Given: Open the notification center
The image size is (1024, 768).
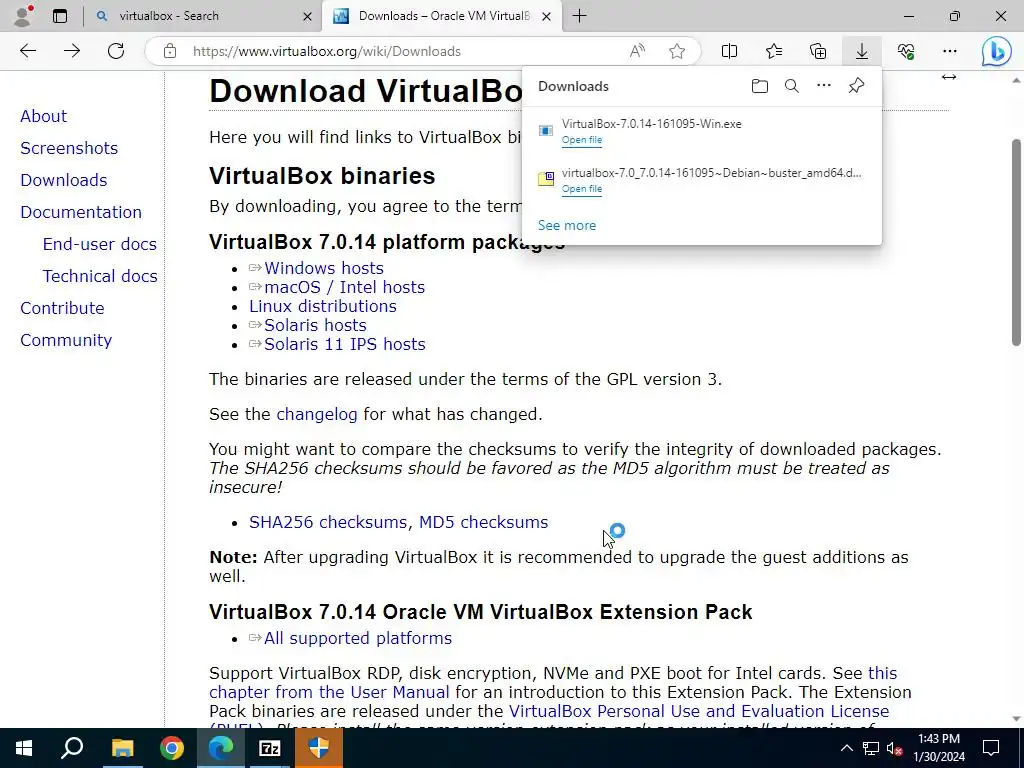Looking at the screenshot, I should coord(991,748).
